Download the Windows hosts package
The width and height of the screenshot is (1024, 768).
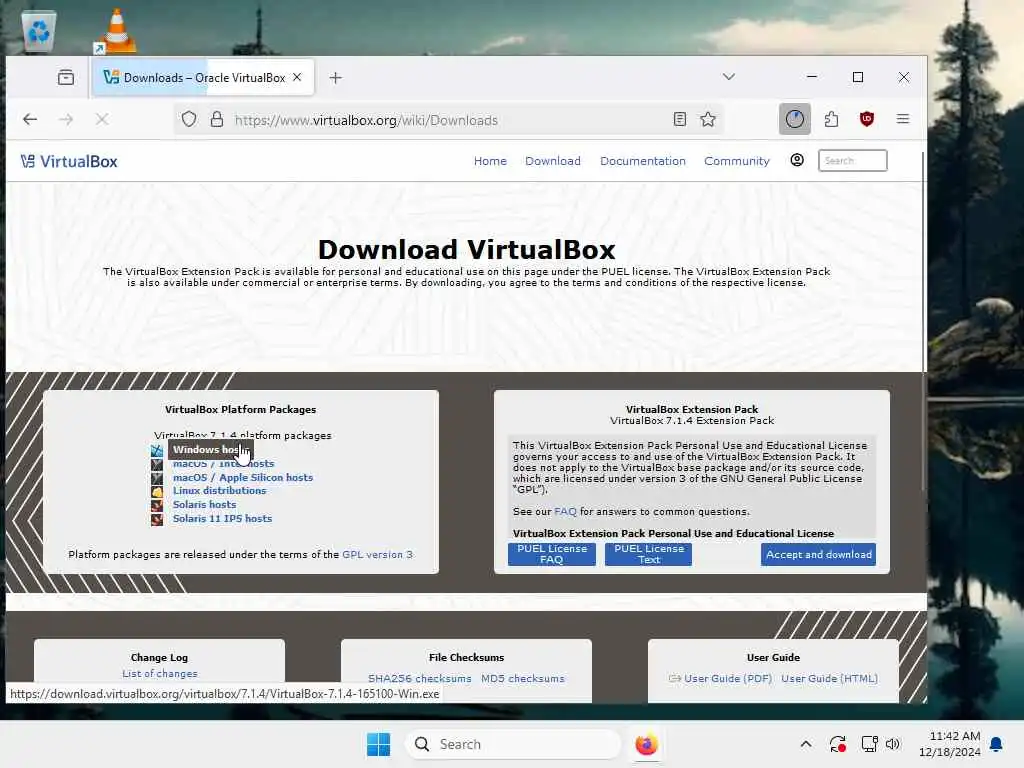coord(209,449)
